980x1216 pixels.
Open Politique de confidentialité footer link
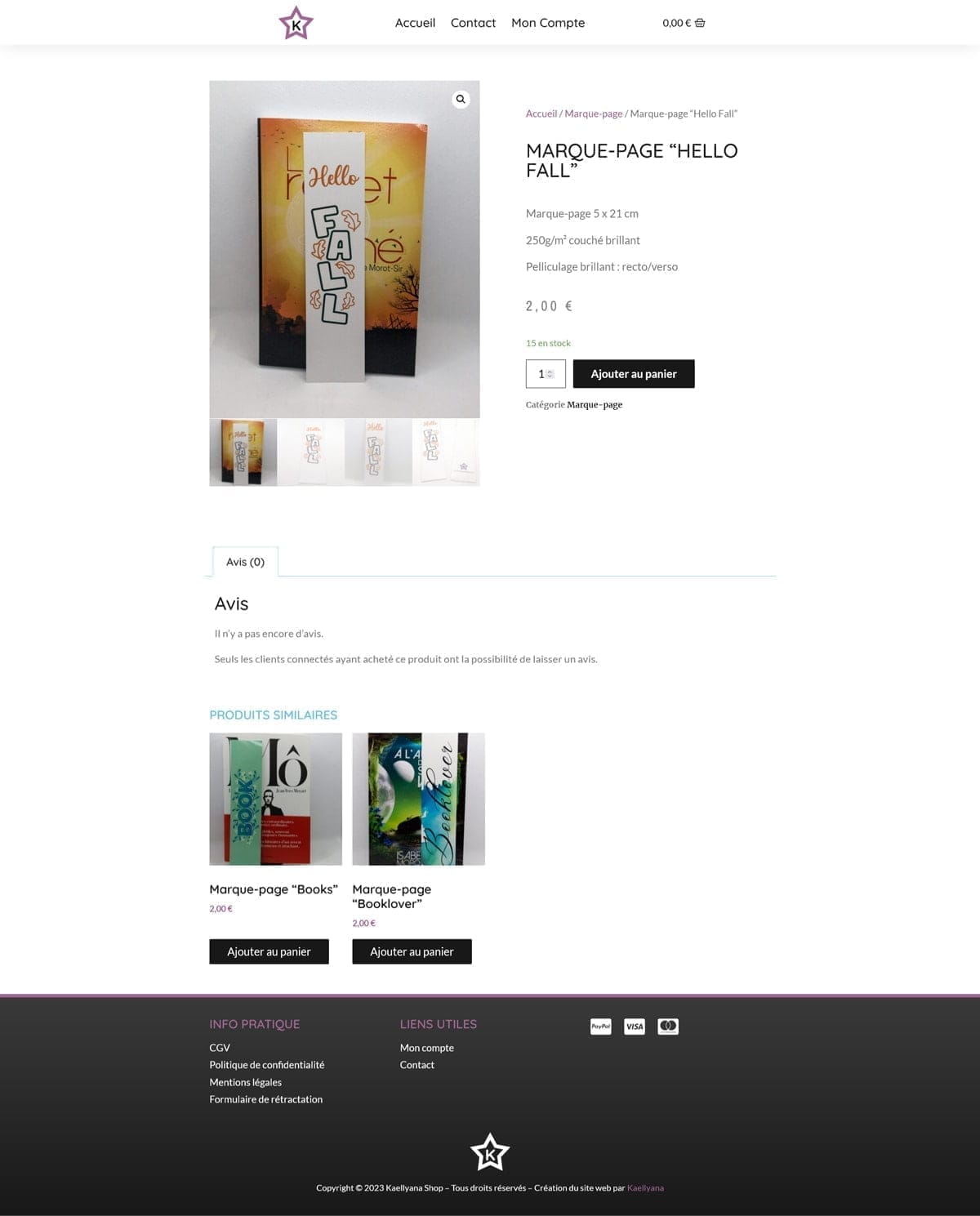tap(267, 1065)
